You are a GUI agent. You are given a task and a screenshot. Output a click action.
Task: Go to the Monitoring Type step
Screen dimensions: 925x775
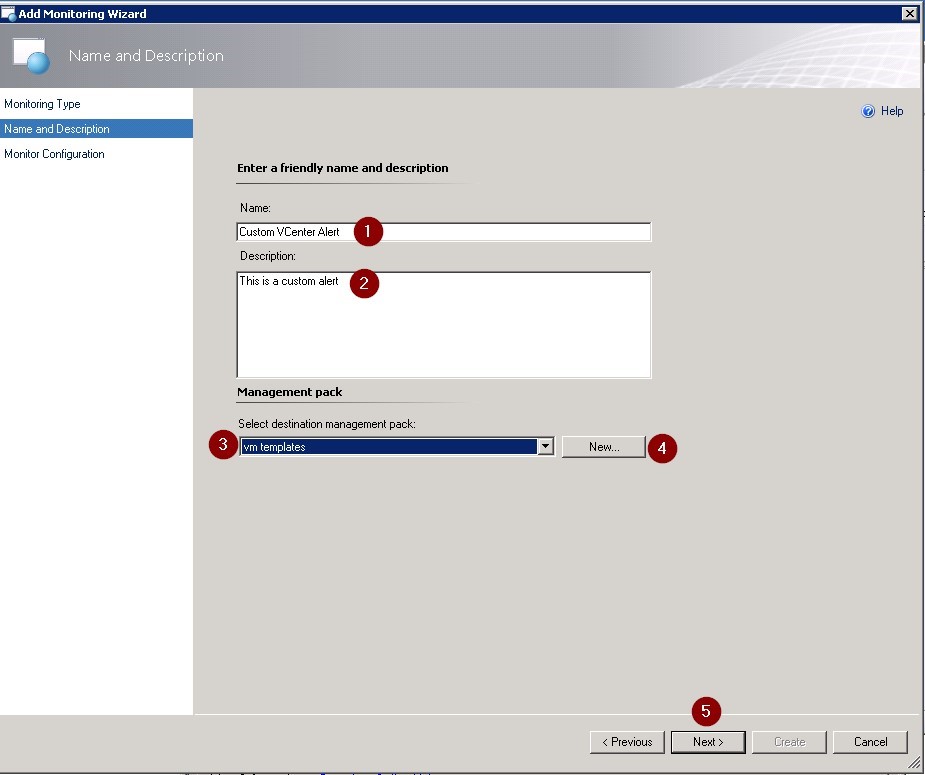click(x=42, y=104)
